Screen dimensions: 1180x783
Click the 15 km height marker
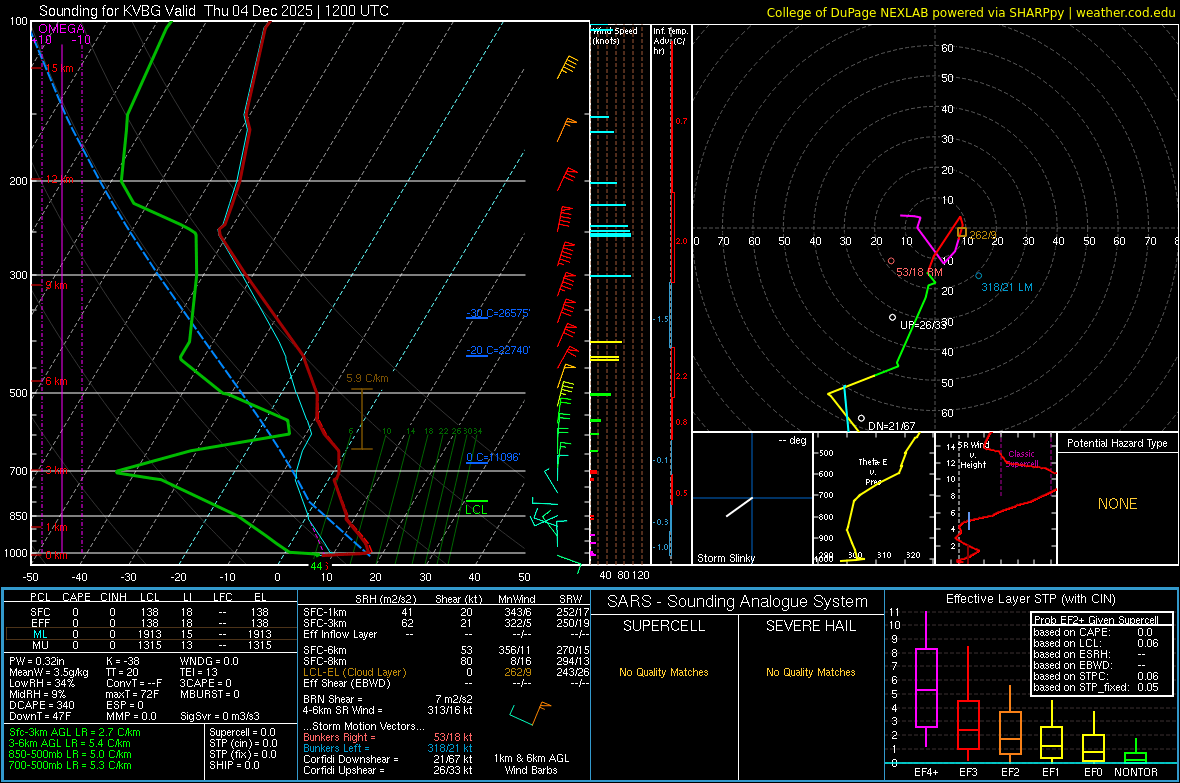(59, 68)
